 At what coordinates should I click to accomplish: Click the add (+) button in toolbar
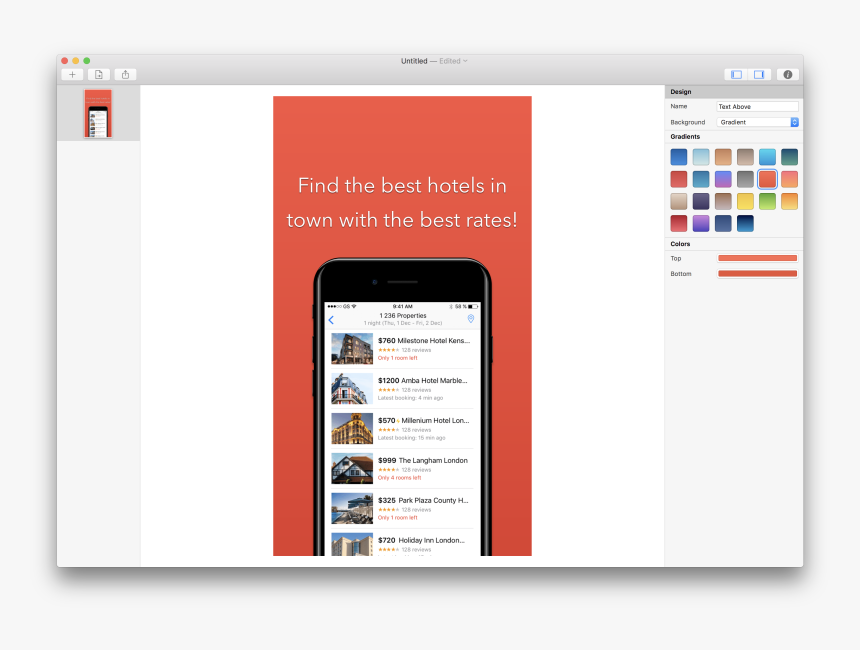72,75
